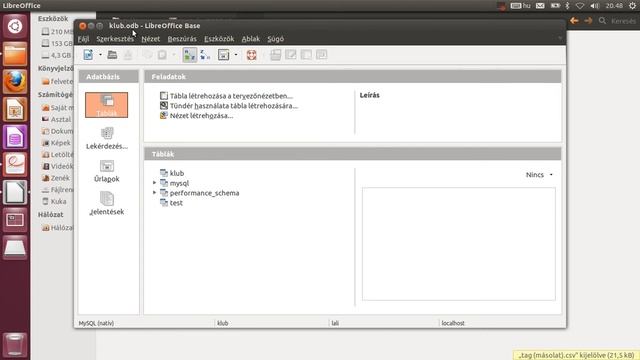Viewport: 640px width, 360px height.
Task: Click the Save toolbar icon
Action: (x=128, y=55)
